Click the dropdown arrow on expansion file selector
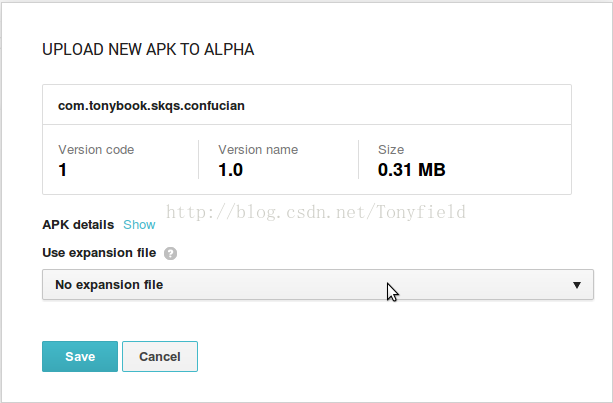 click(x=577, y=285)
